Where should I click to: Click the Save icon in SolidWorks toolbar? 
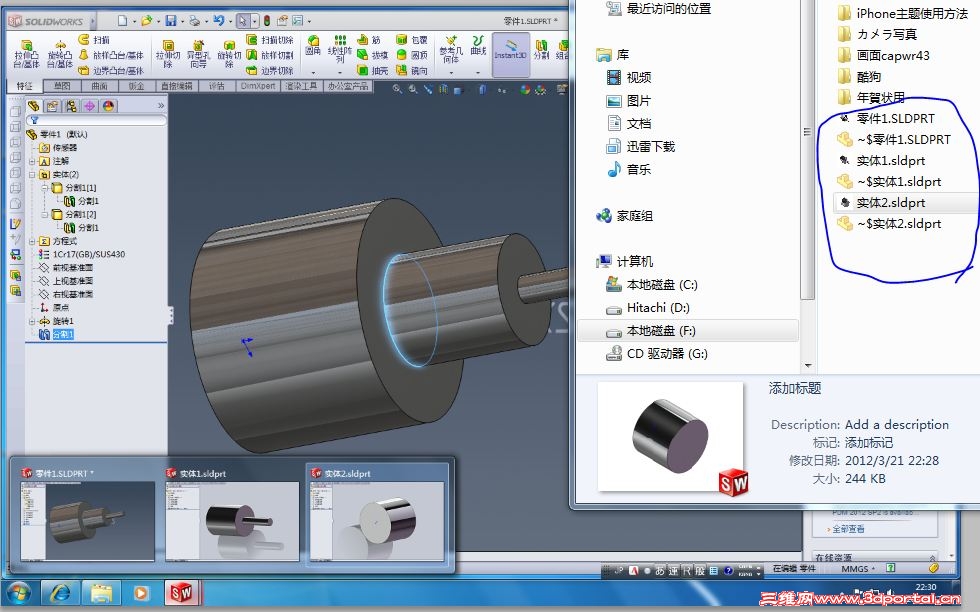(171, 21)
